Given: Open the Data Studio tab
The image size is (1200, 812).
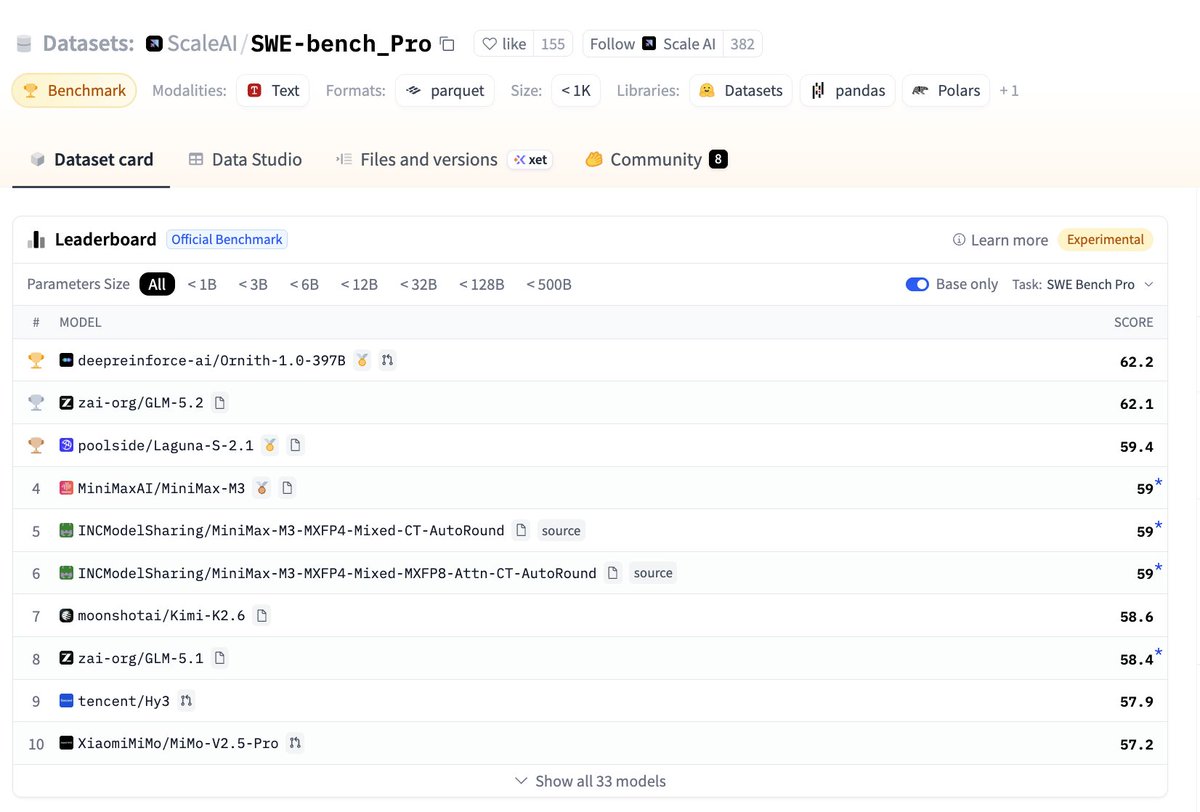Looking at the screenshot, I should [245, 159].
